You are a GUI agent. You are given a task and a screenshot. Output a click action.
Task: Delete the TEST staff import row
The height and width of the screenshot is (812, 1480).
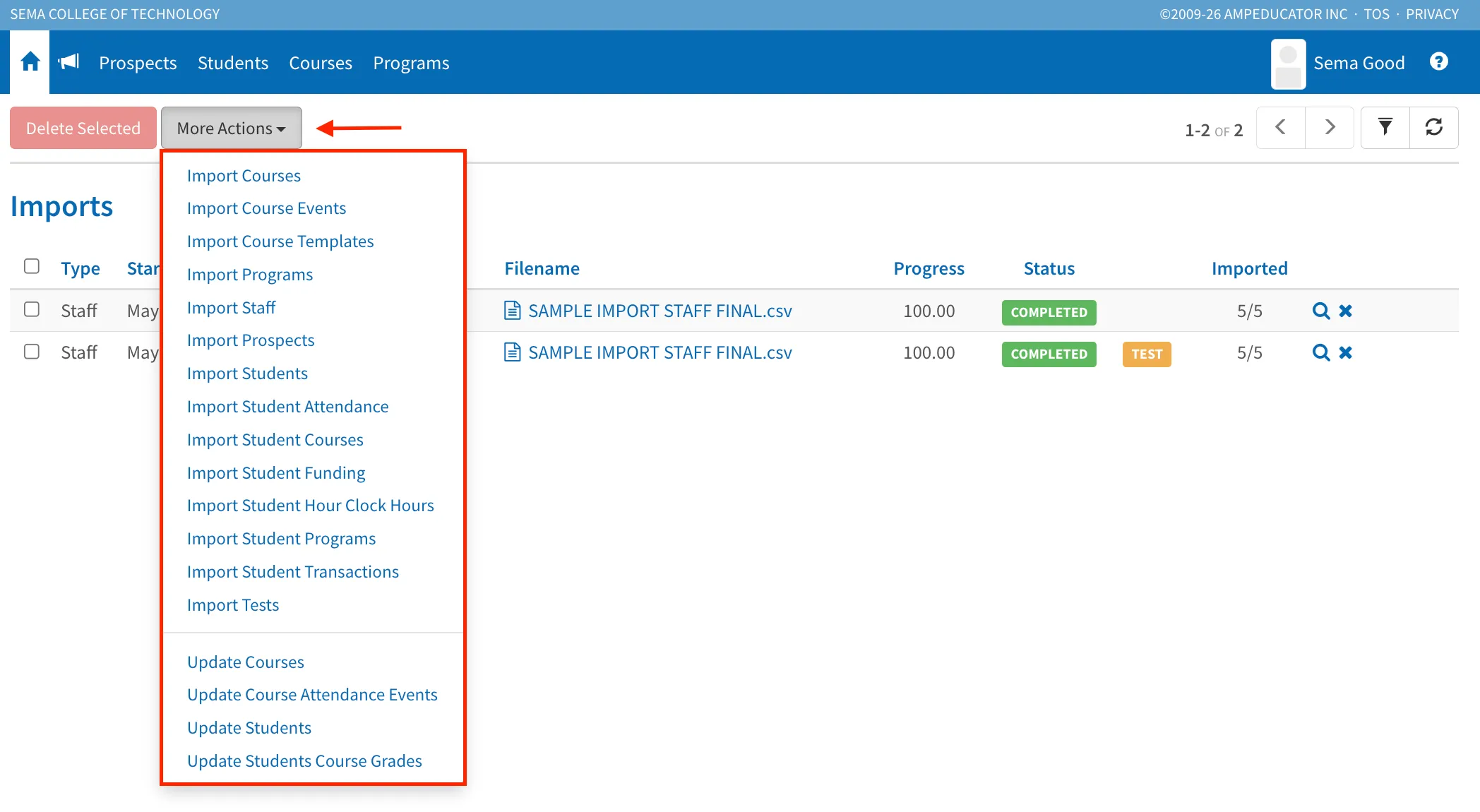pyautogui.click(x=1346, y=352)
